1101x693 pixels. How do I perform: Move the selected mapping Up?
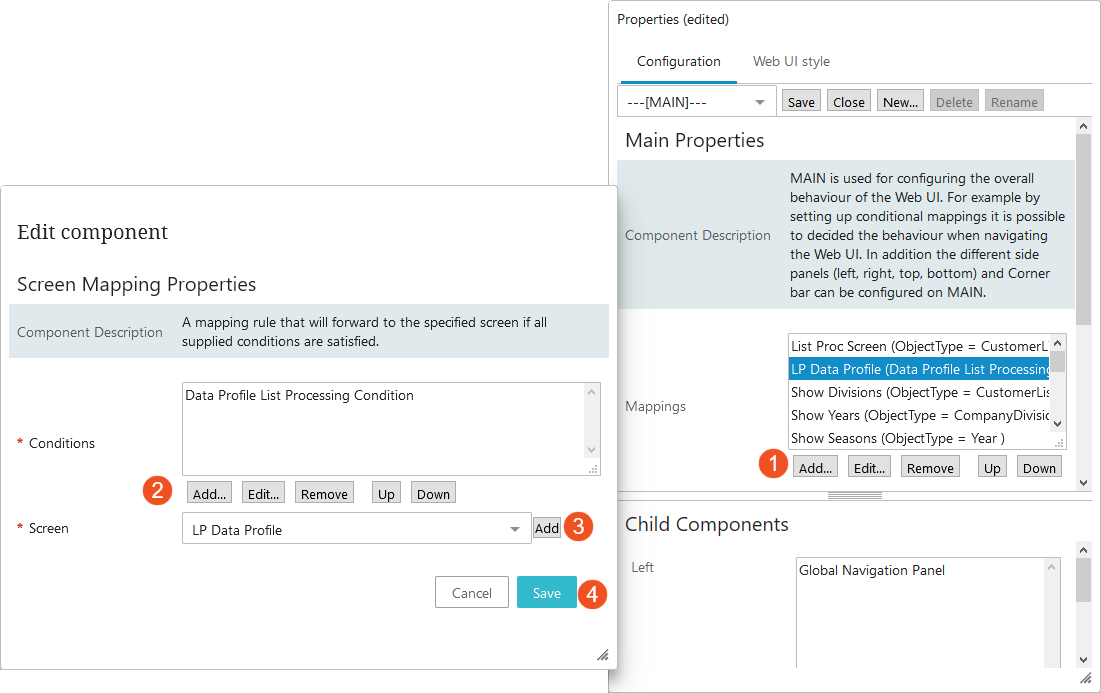pyautogui.click(x=991, y=467)
